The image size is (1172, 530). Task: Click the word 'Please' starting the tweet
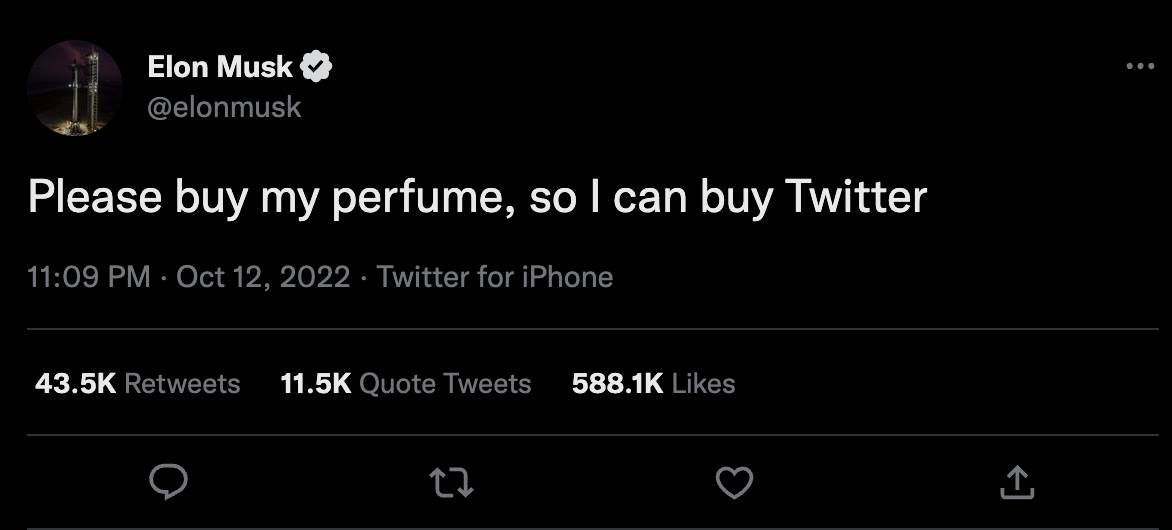coord(95,198)
